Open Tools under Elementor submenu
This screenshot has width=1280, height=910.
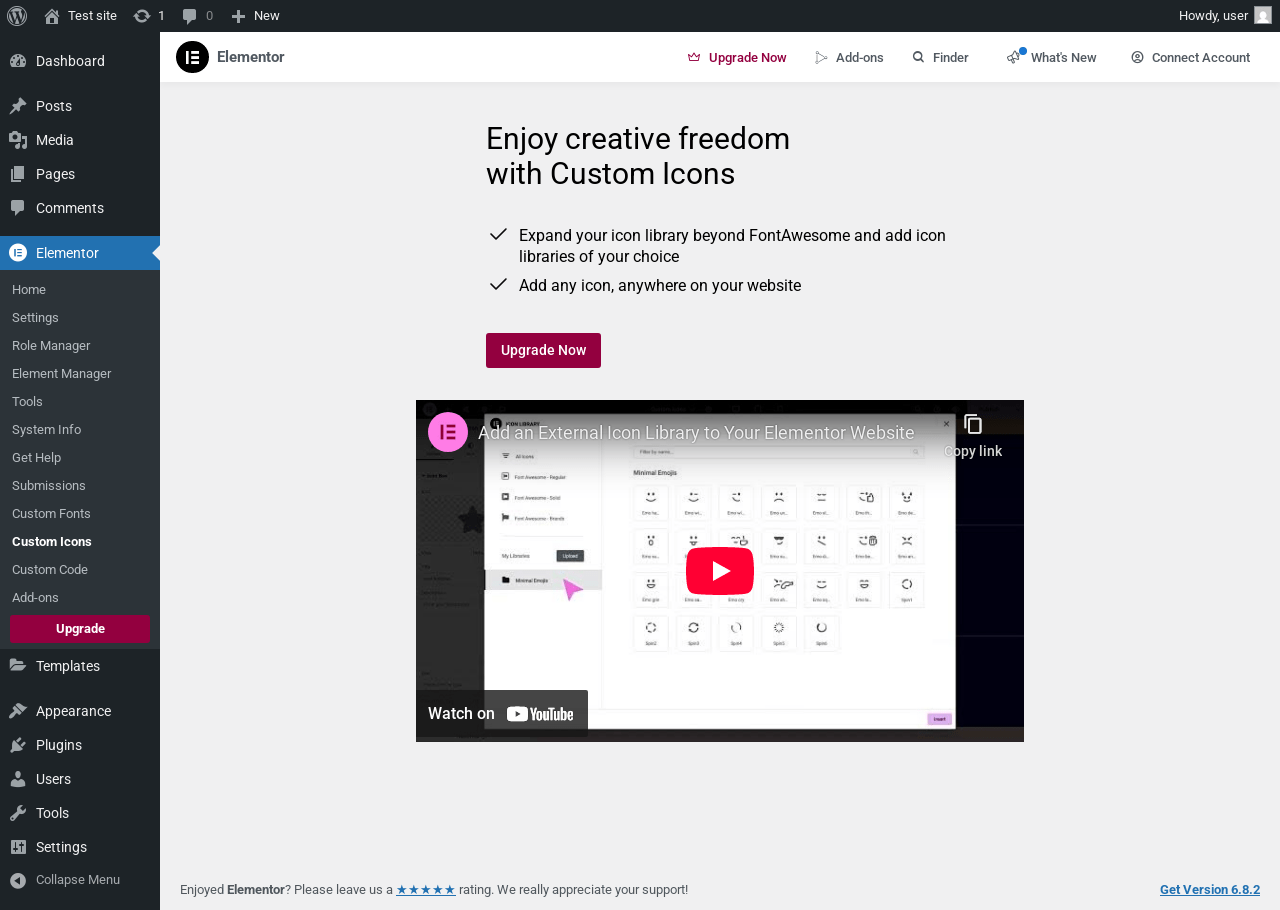pyautogui.click(x=27, y=402)
